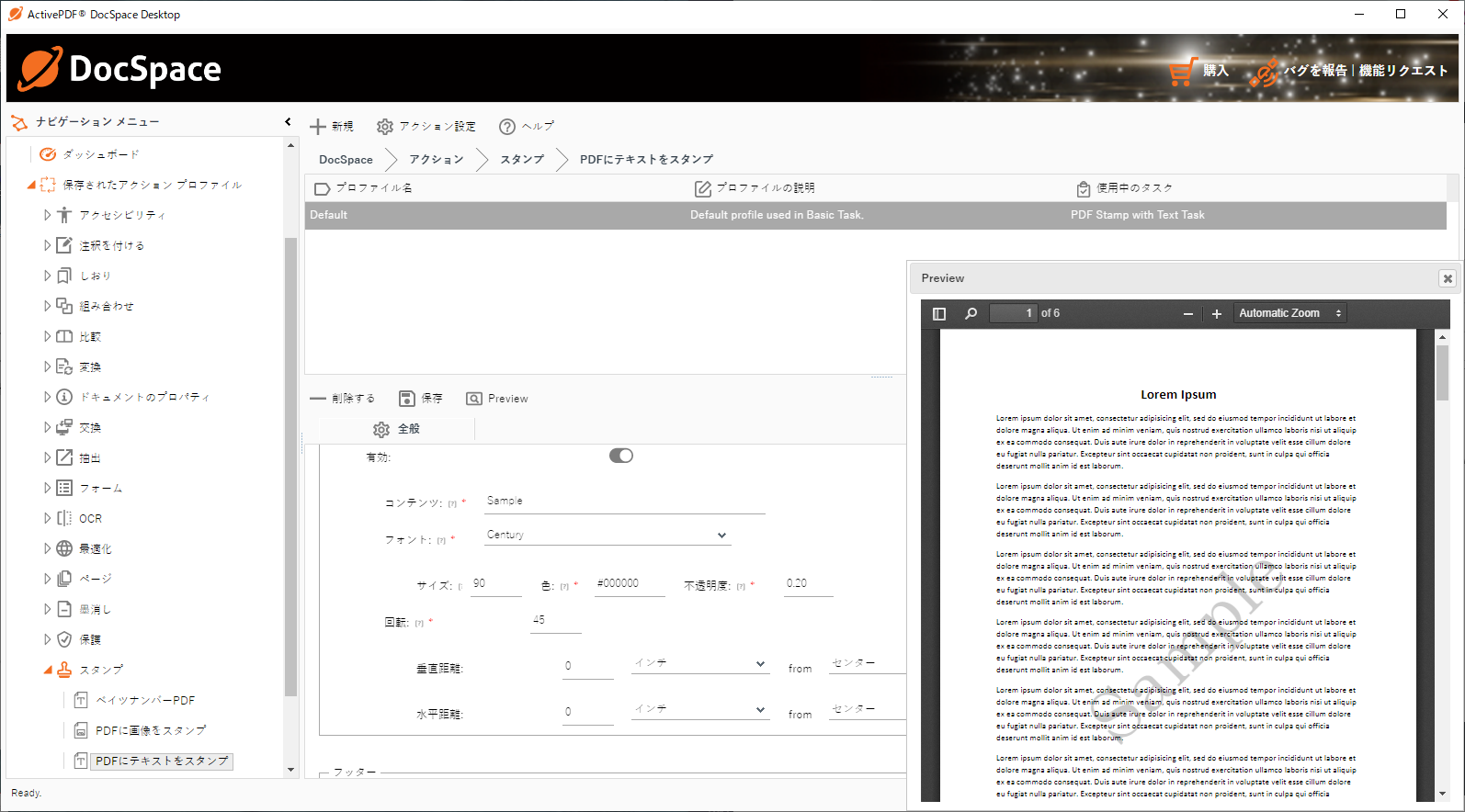
Task: Expand the アクセシビリティ tree node
Action: point(48,215)
